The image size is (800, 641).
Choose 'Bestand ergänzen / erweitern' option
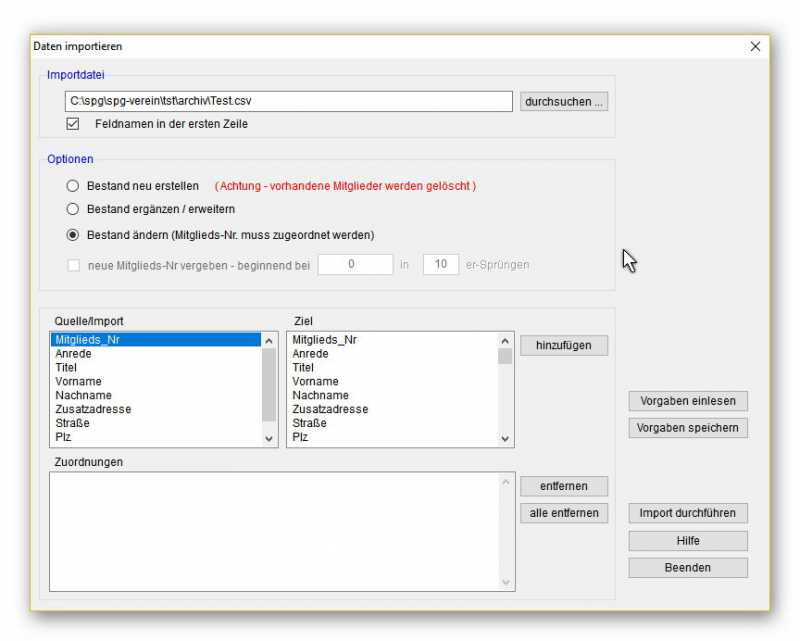tap(72, 209)
